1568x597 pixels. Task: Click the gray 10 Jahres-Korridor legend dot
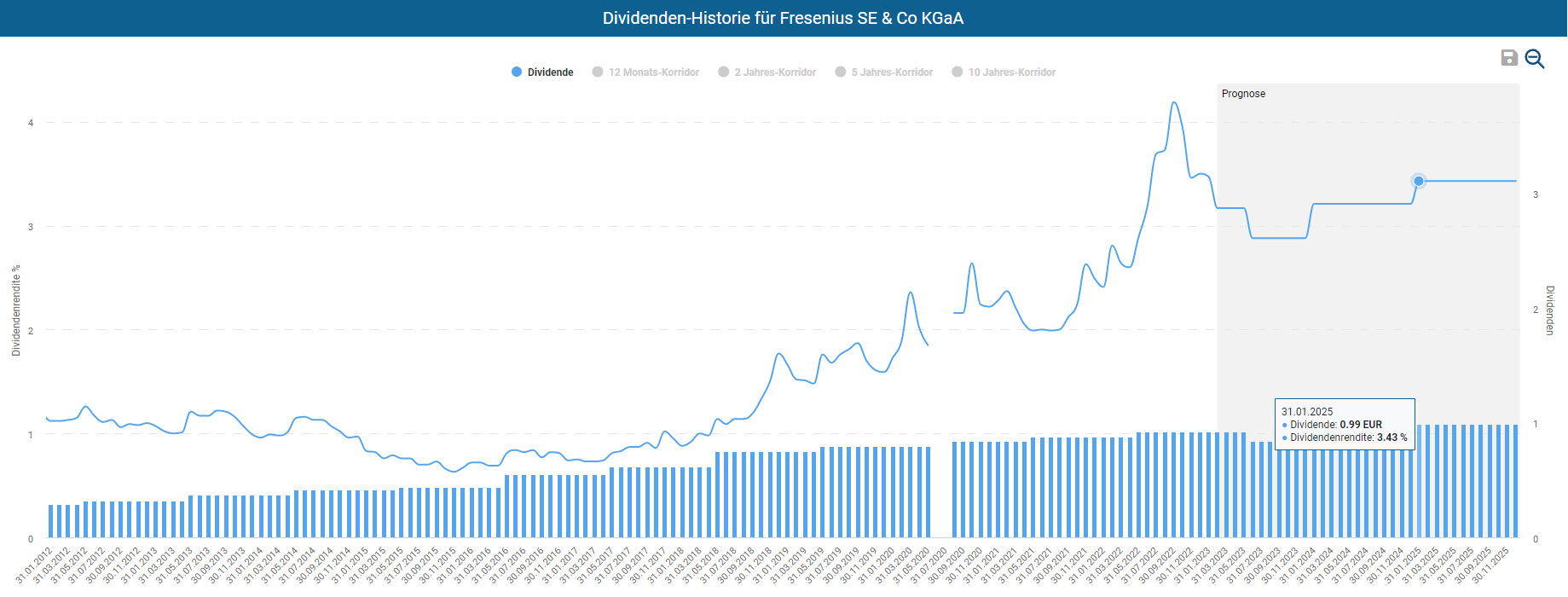point(958,72)
